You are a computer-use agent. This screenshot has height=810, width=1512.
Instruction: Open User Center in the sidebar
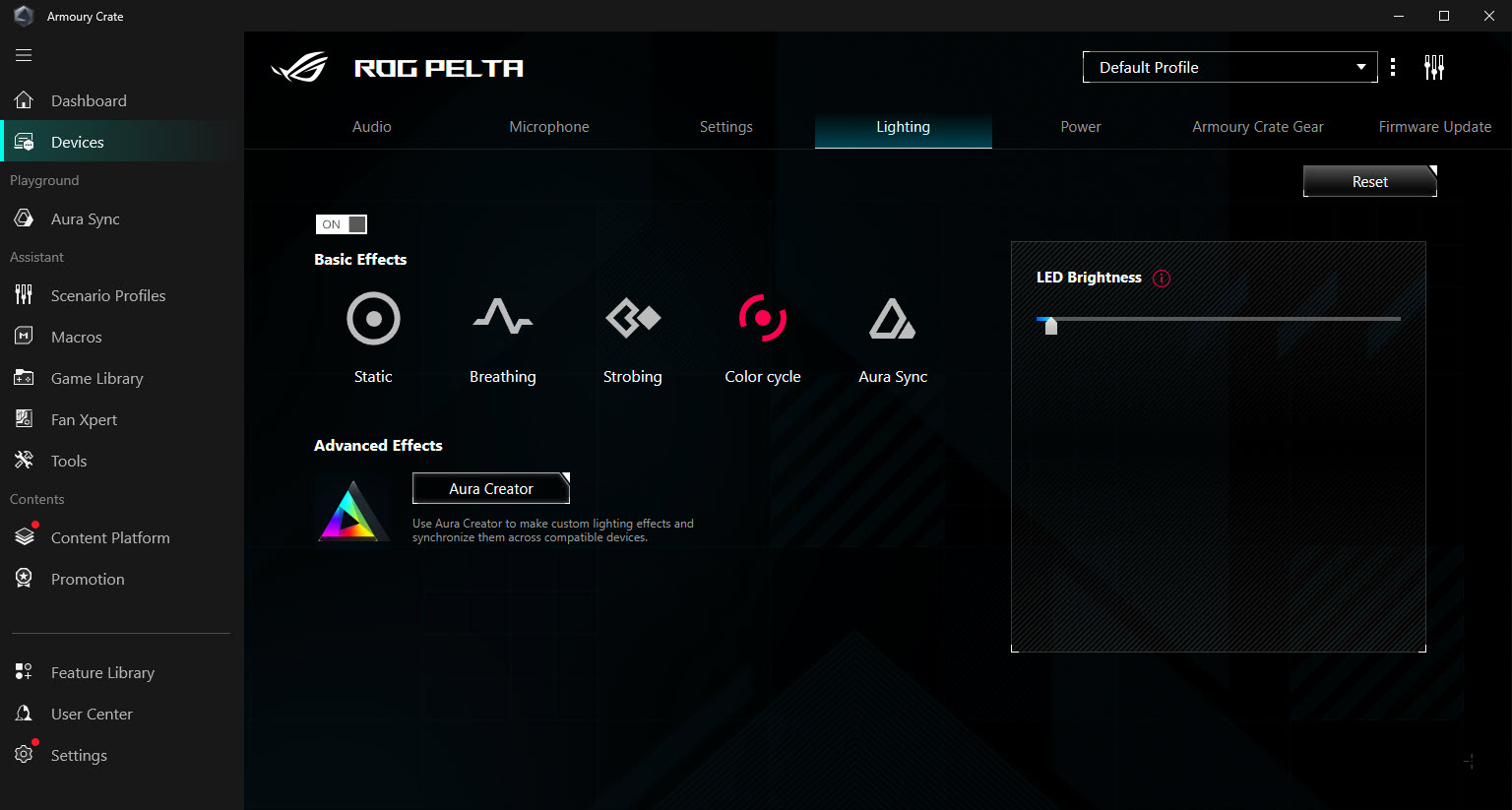[x=122, y=714]
